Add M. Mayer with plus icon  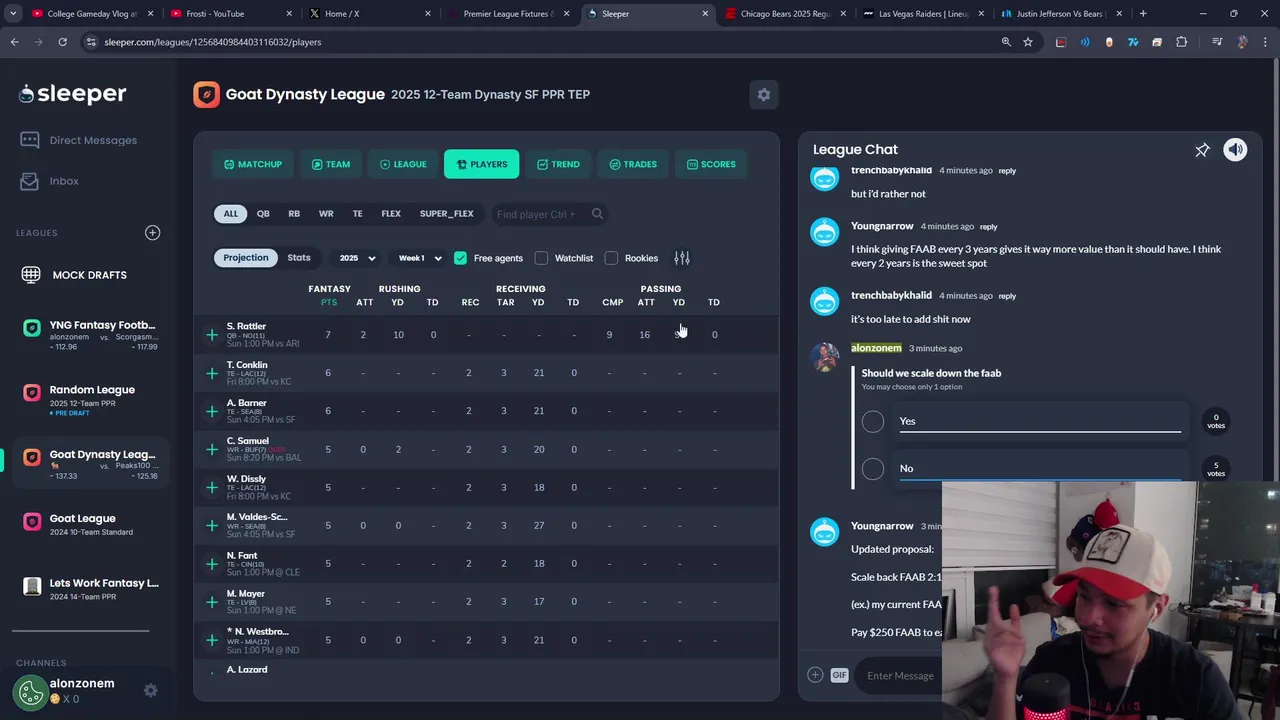[212, 601]
